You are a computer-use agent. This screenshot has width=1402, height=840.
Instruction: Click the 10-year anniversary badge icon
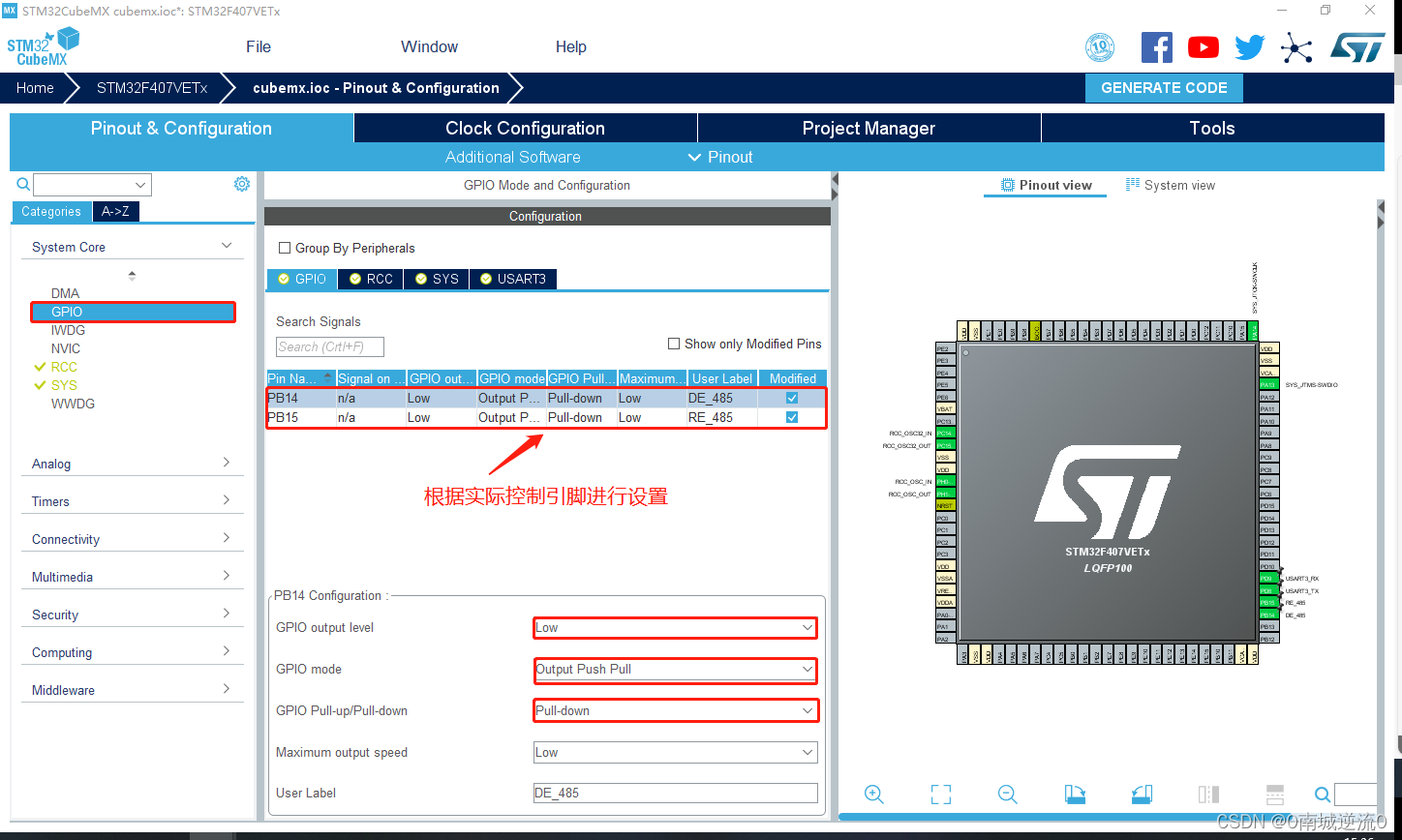[x=1100, y=46]
